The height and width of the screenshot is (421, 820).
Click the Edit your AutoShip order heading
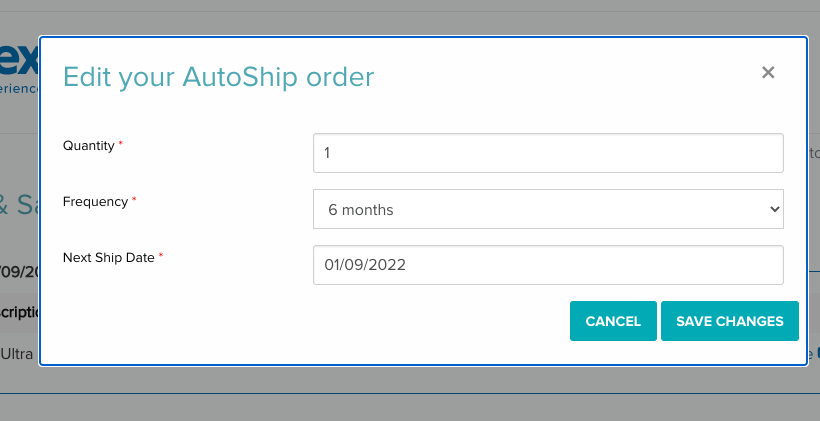[x=219, y=77]
